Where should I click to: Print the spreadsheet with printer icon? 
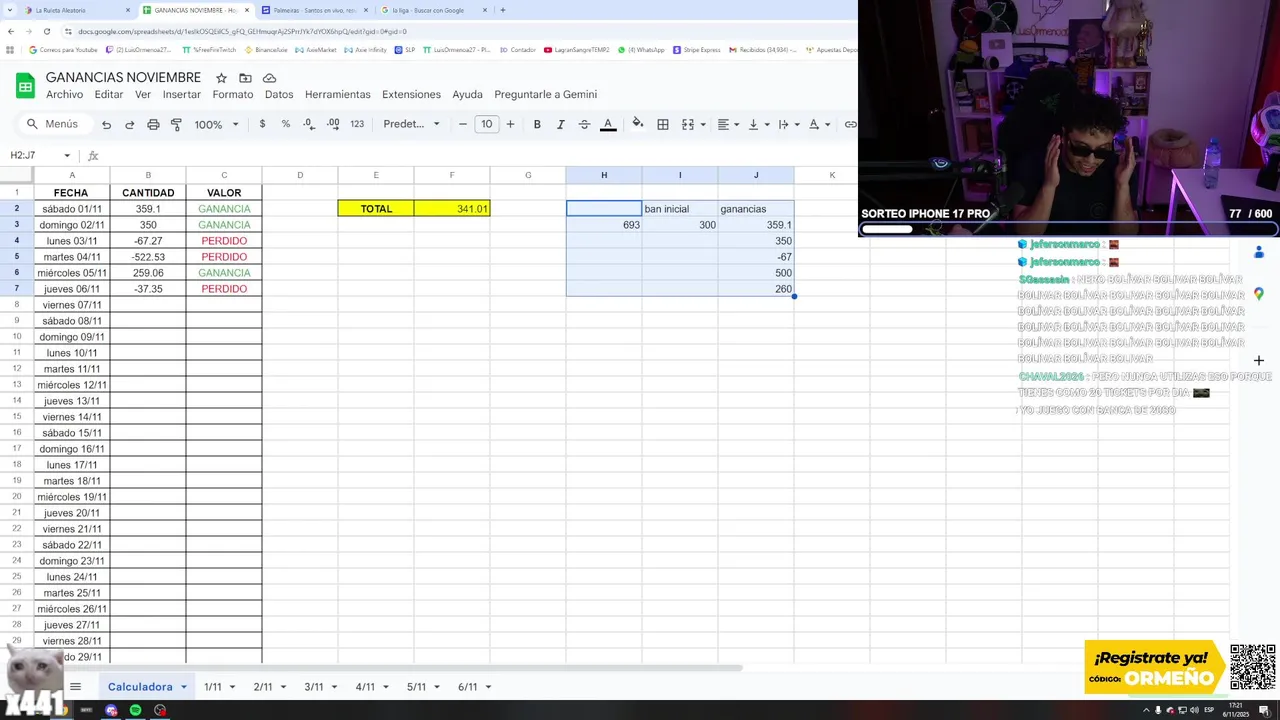coord(153,124)
